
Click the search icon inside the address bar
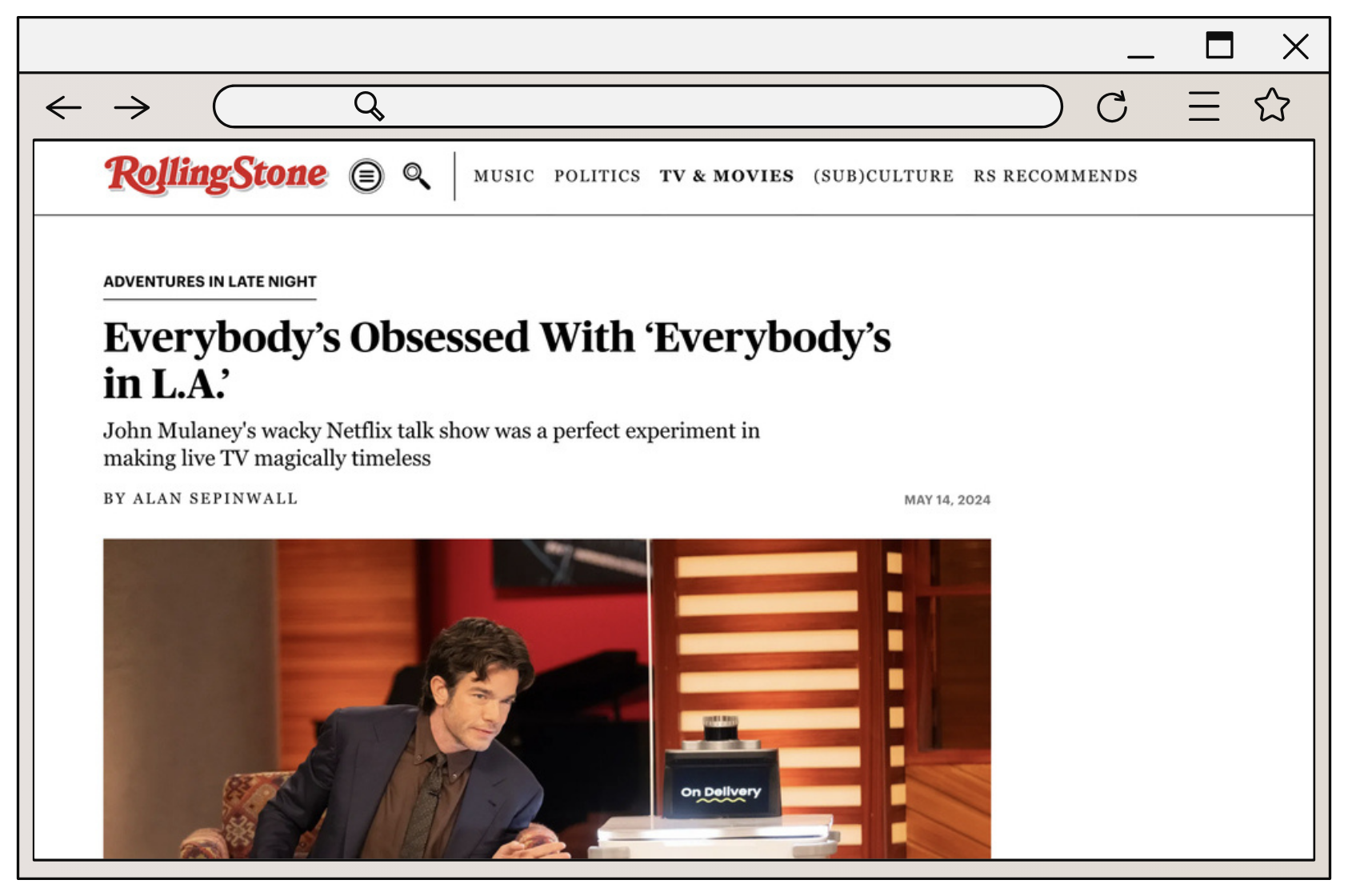tap(368, 105)
